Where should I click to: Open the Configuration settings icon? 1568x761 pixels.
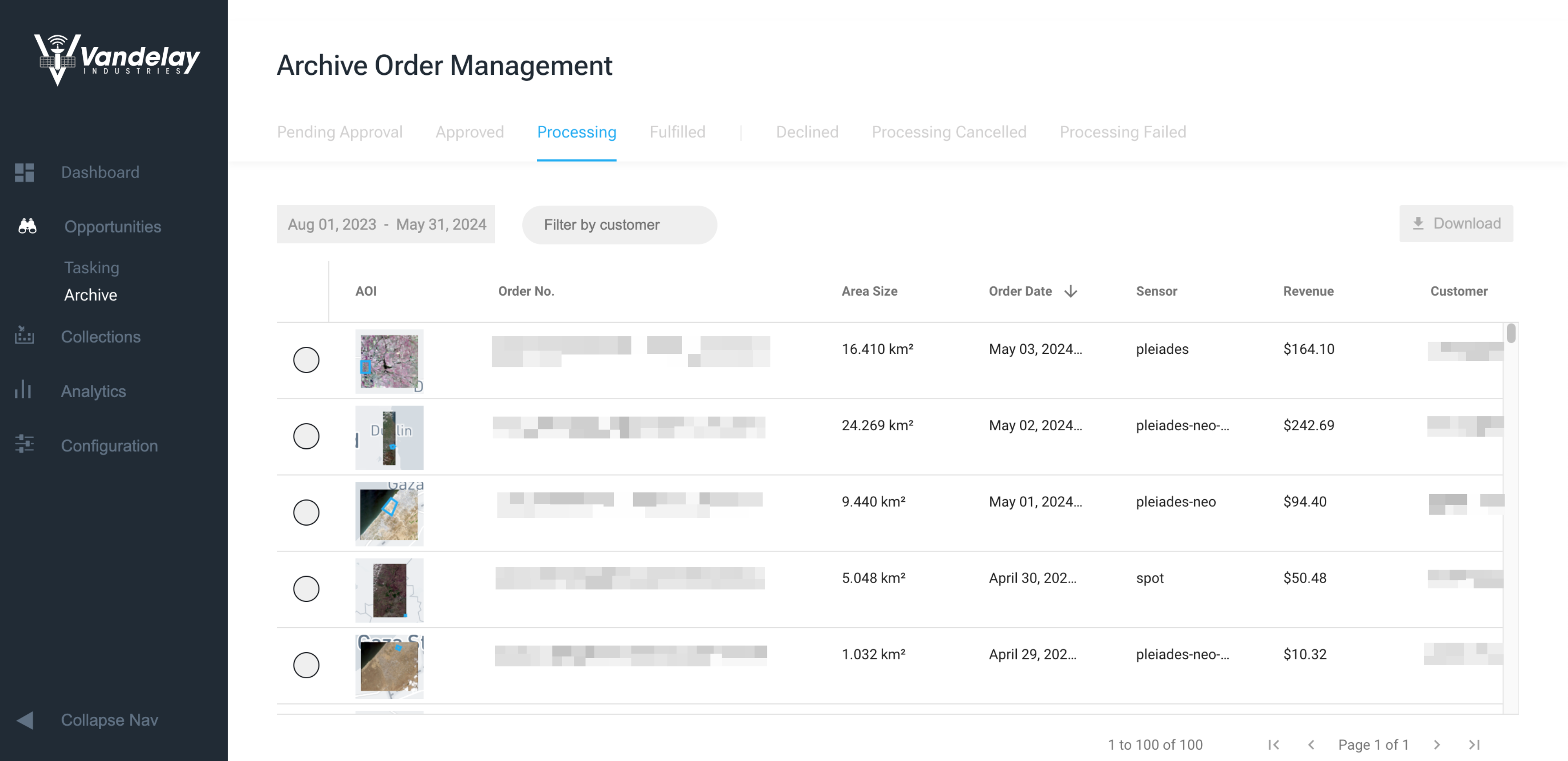pos(25,445)
